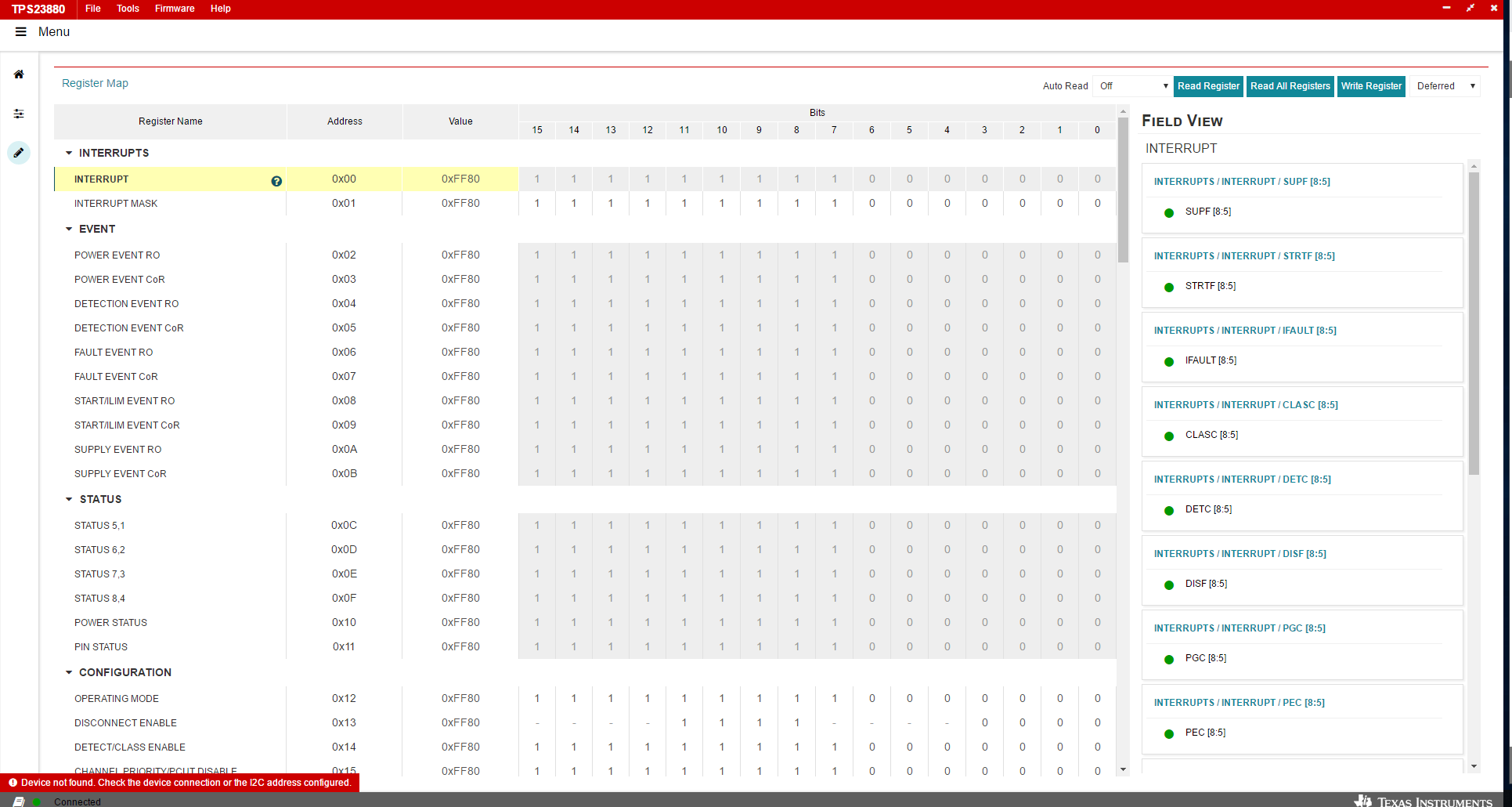
Task: Open the Deferred write mode dropdown
Action: point(1446,86)
